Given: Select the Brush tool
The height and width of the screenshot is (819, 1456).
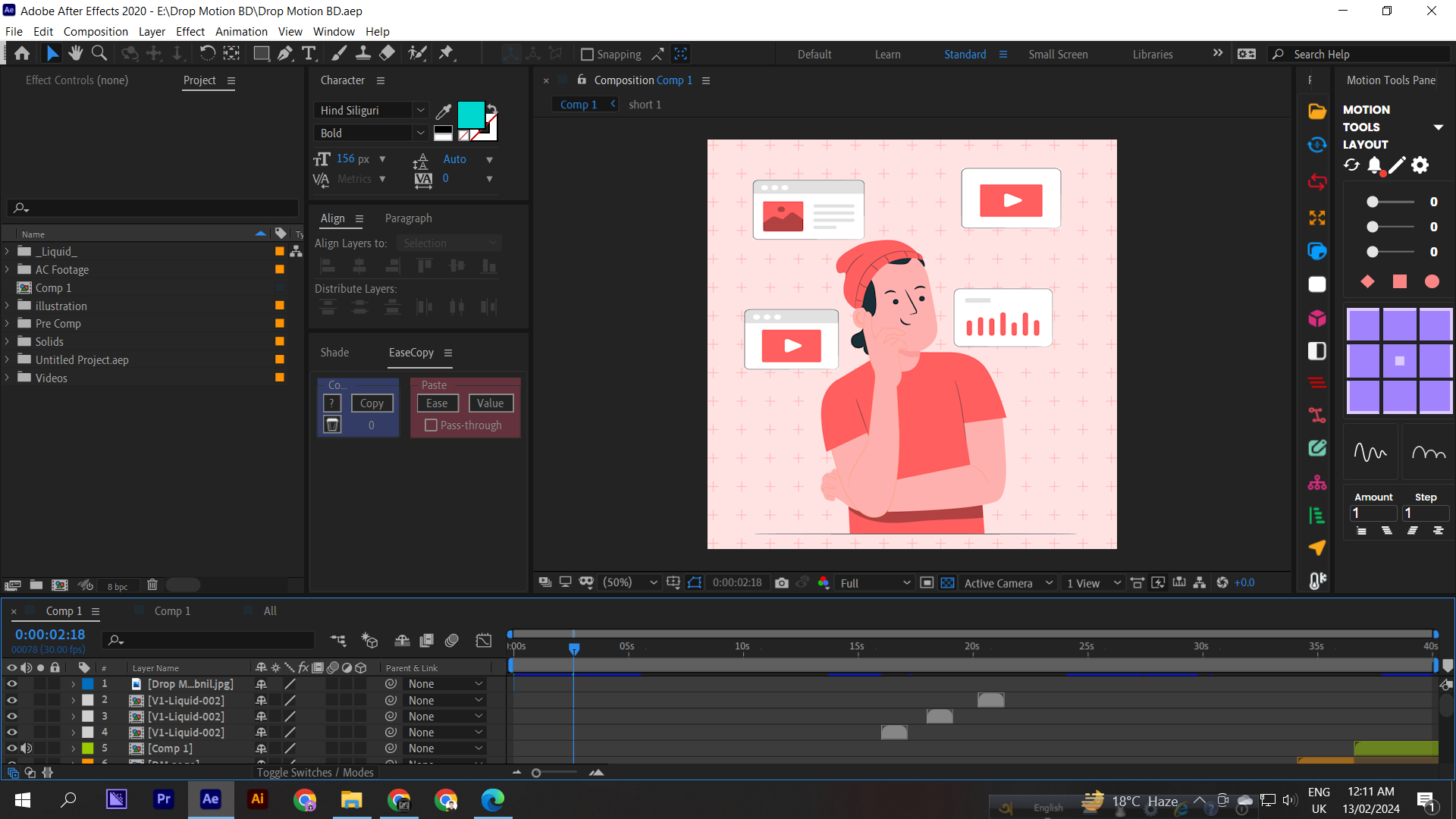Looking at the screenshot, I should pos(339,53).
